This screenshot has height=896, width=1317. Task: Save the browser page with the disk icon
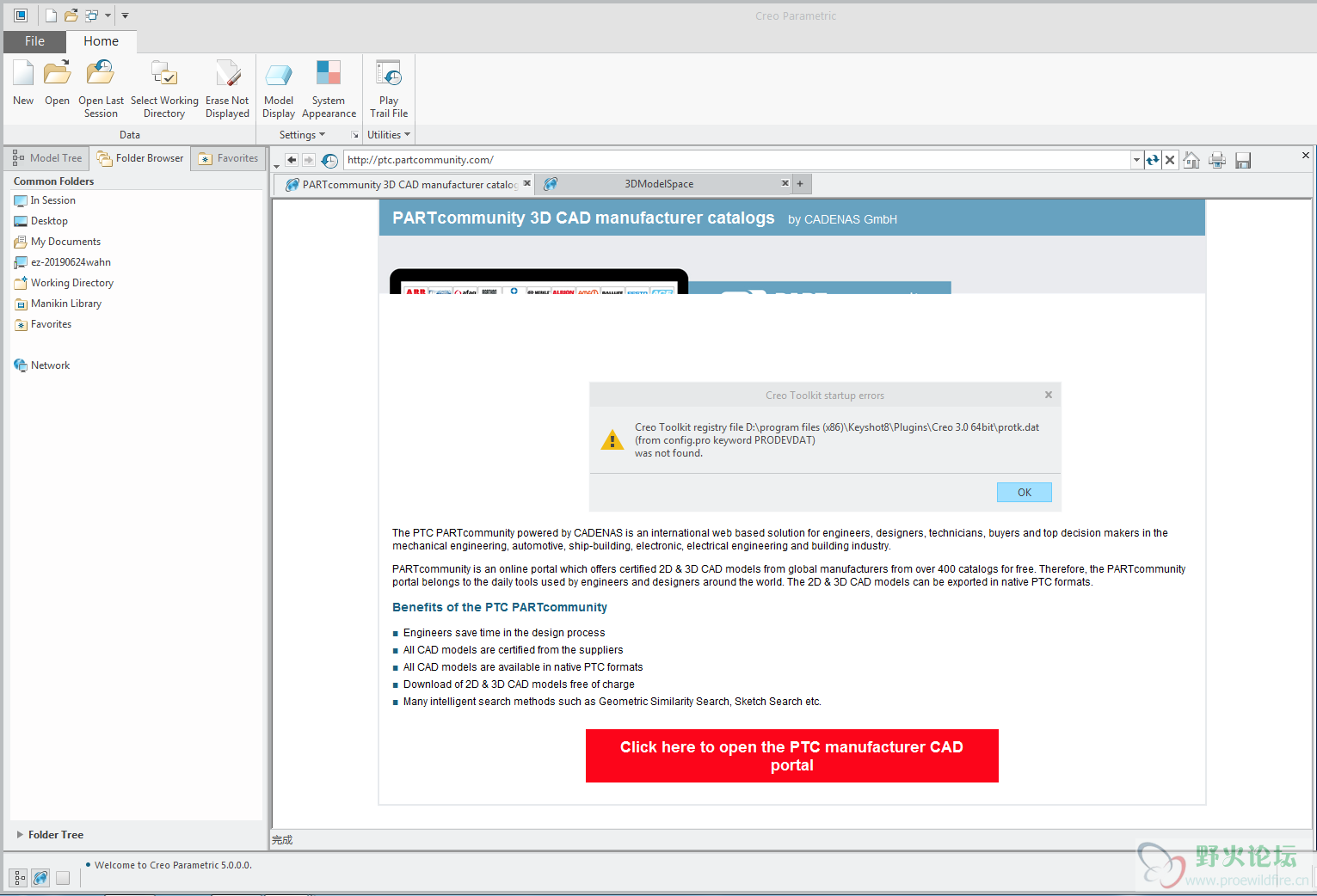click(x=1243, y=160)
